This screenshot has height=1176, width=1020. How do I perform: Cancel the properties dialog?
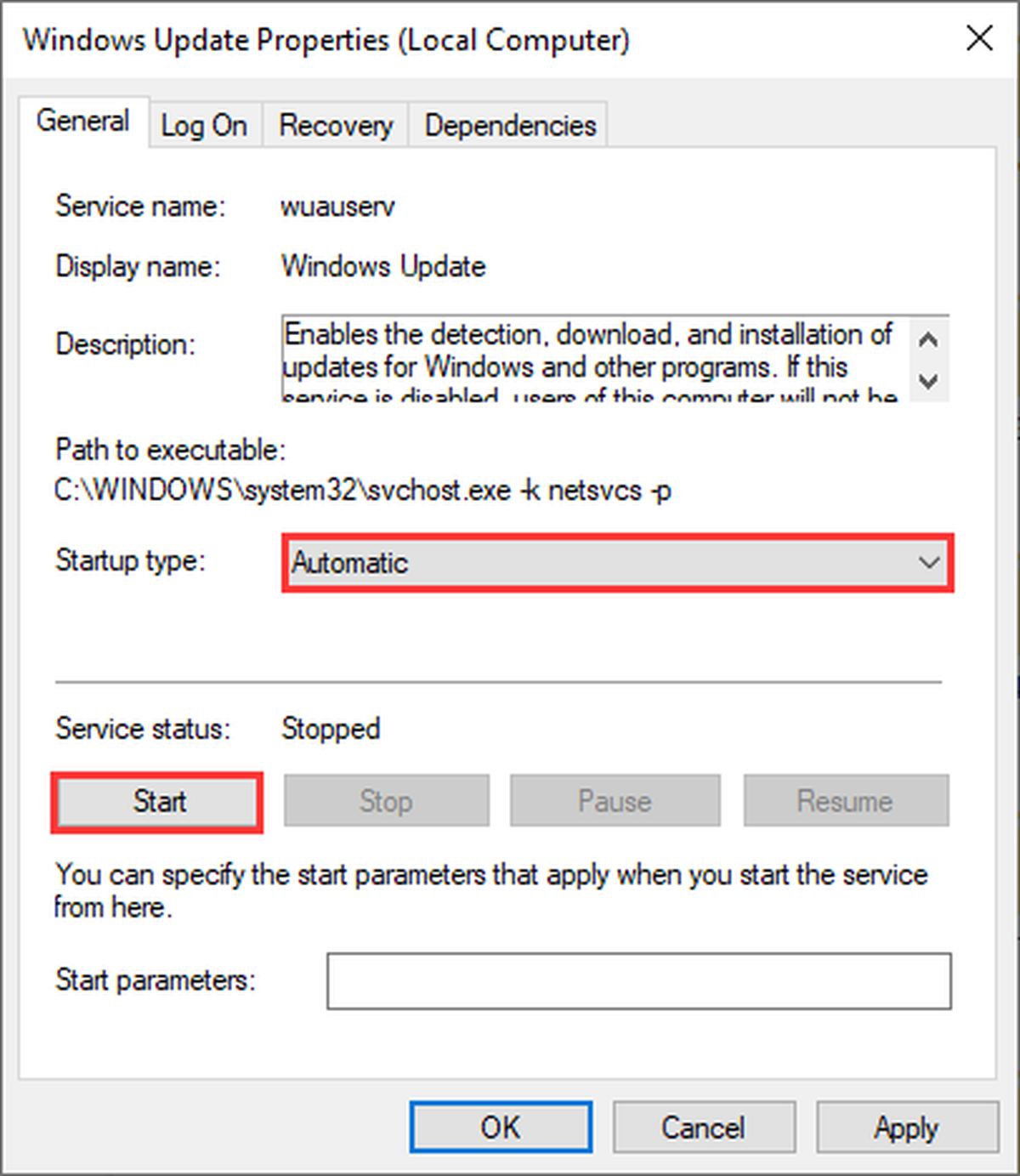click(x=704, y=1128)
